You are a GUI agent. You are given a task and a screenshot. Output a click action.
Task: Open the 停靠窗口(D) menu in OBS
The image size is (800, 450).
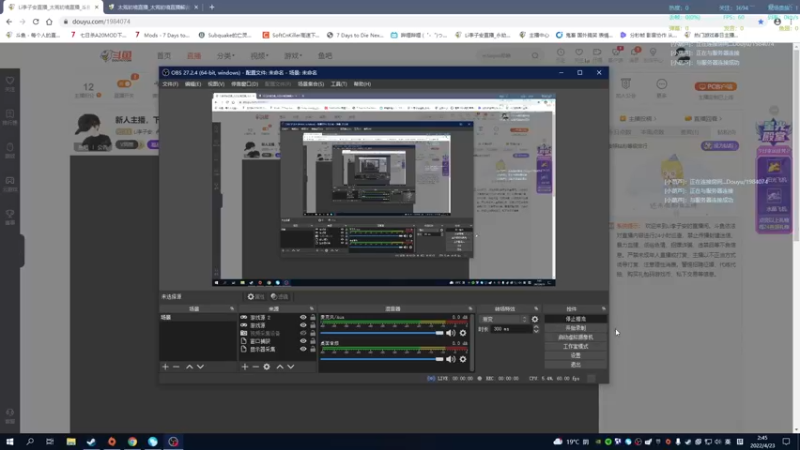click(x=244, y=84)
